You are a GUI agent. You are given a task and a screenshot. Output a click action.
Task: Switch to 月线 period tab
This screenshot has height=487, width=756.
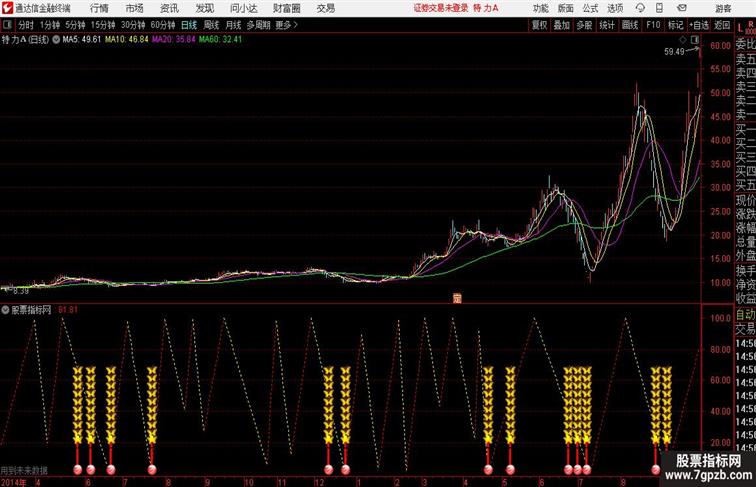pos(233,25)
